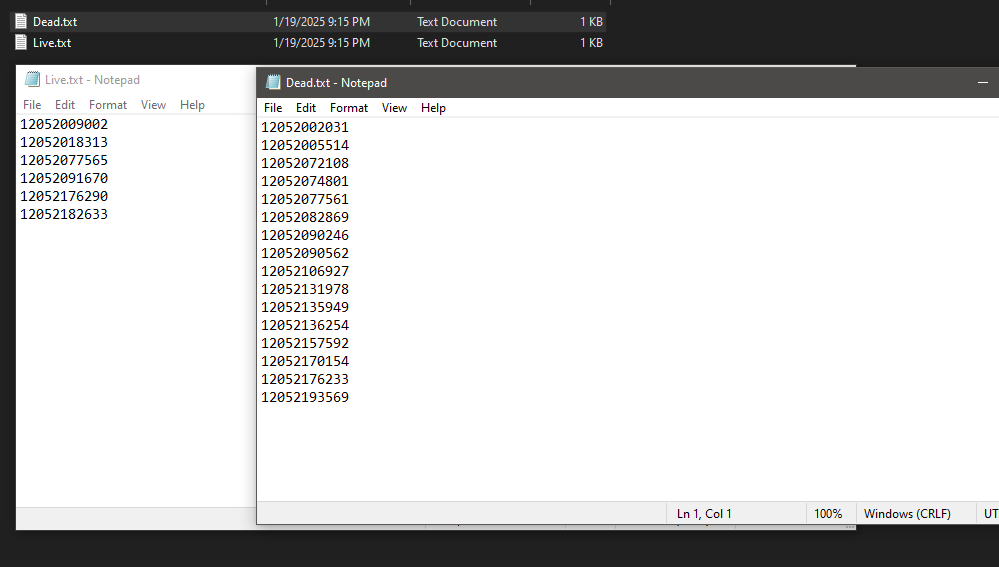Open File menu in Live.txt Notepad
The height and width of the screenshot is (567, 999).
(x=32, y=104)
